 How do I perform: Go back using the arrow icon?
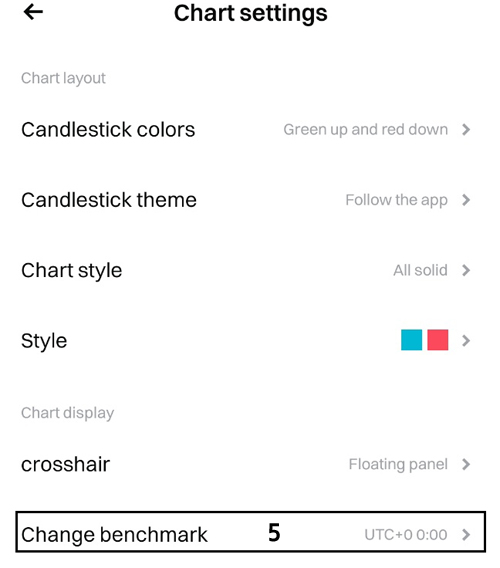point(33,12)
